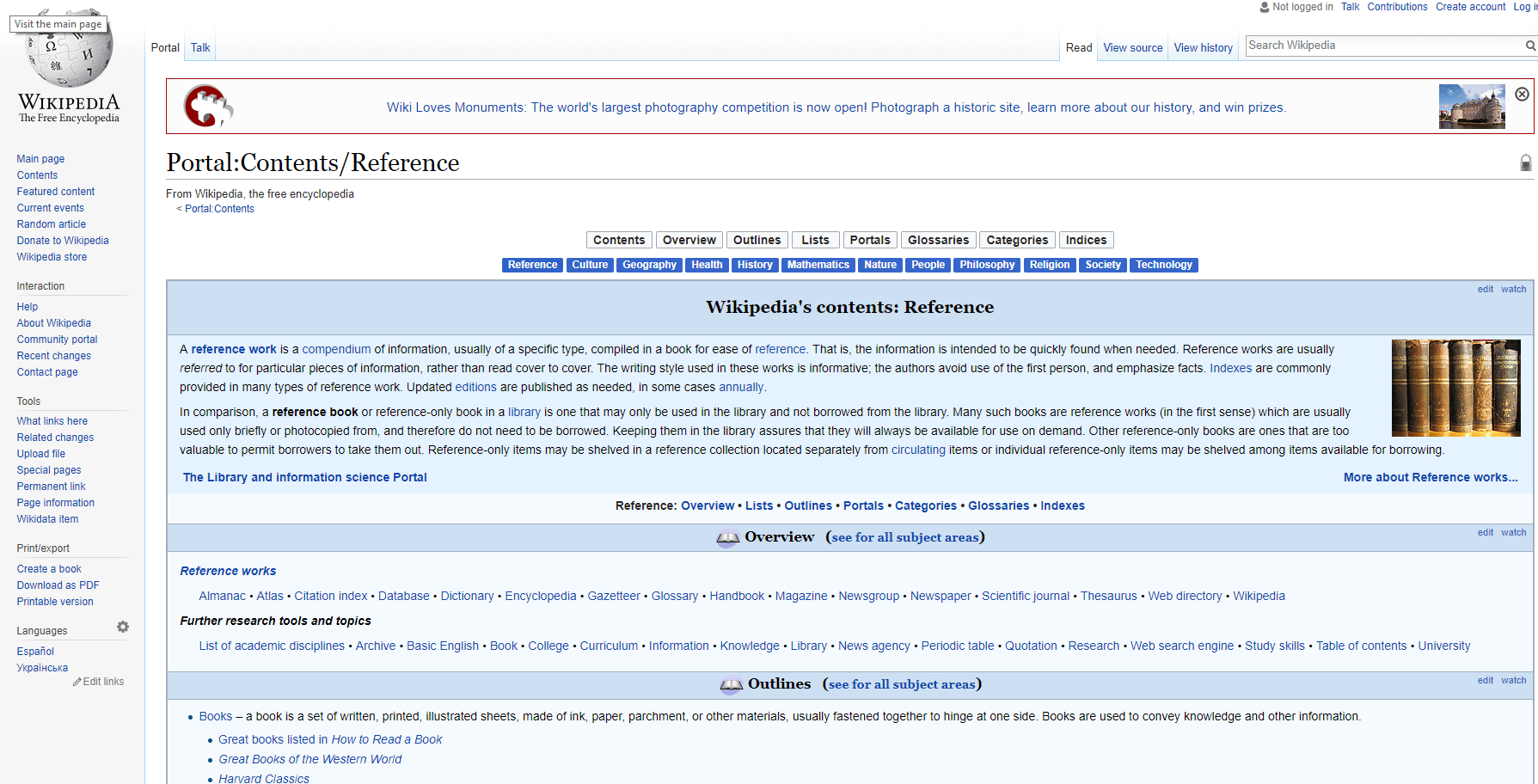
Task: Click see for all subject areas in Overview
Action: (905, 537)
